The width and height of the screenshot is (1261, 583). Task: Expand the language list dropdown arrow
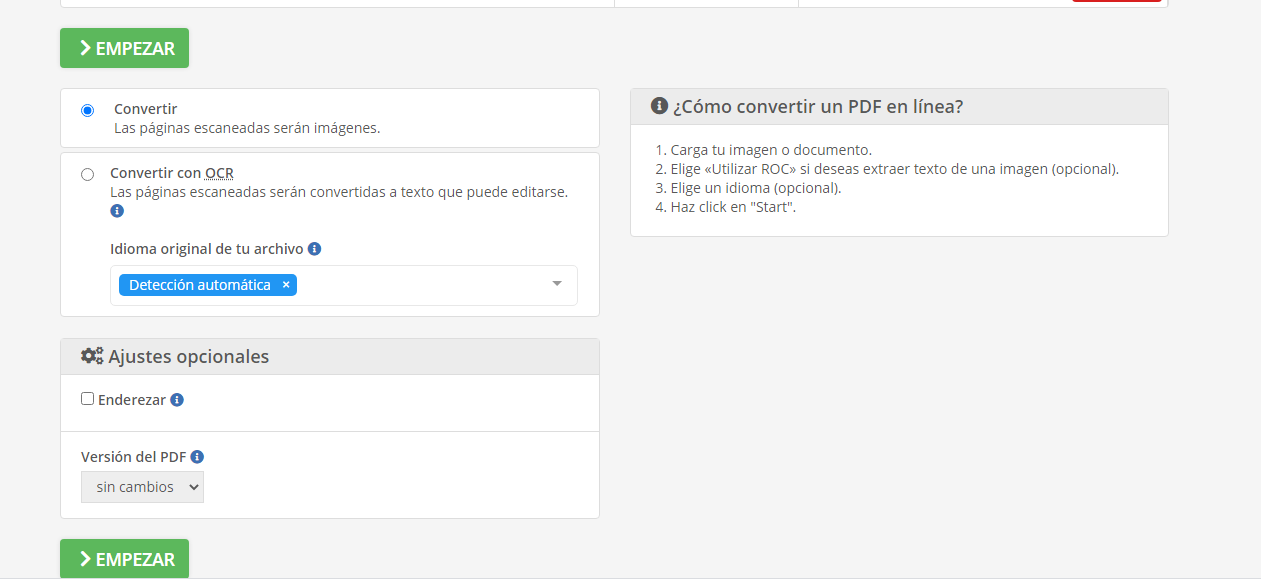558,284
